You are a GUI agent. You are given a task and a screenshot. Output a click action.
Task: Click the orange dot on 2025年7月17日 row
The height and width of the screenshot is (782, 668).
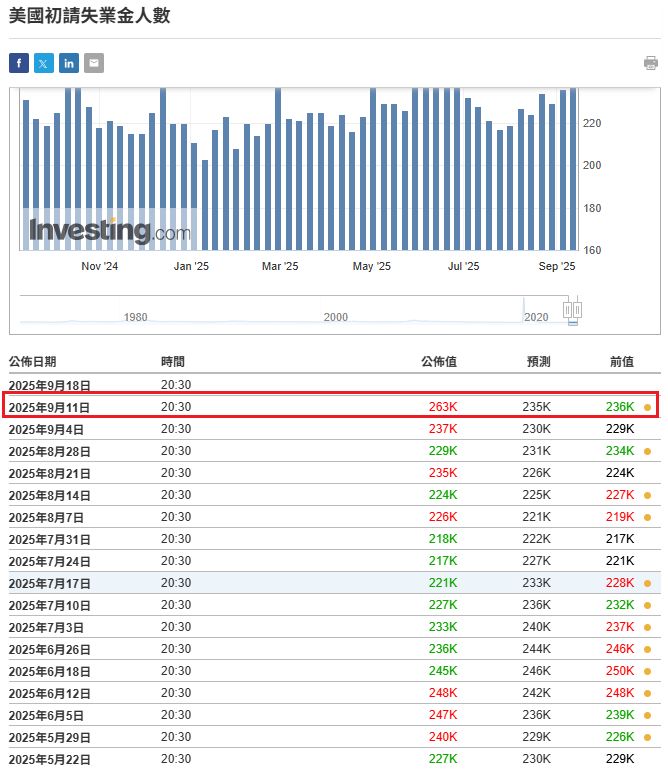click(x=648, y=583)
